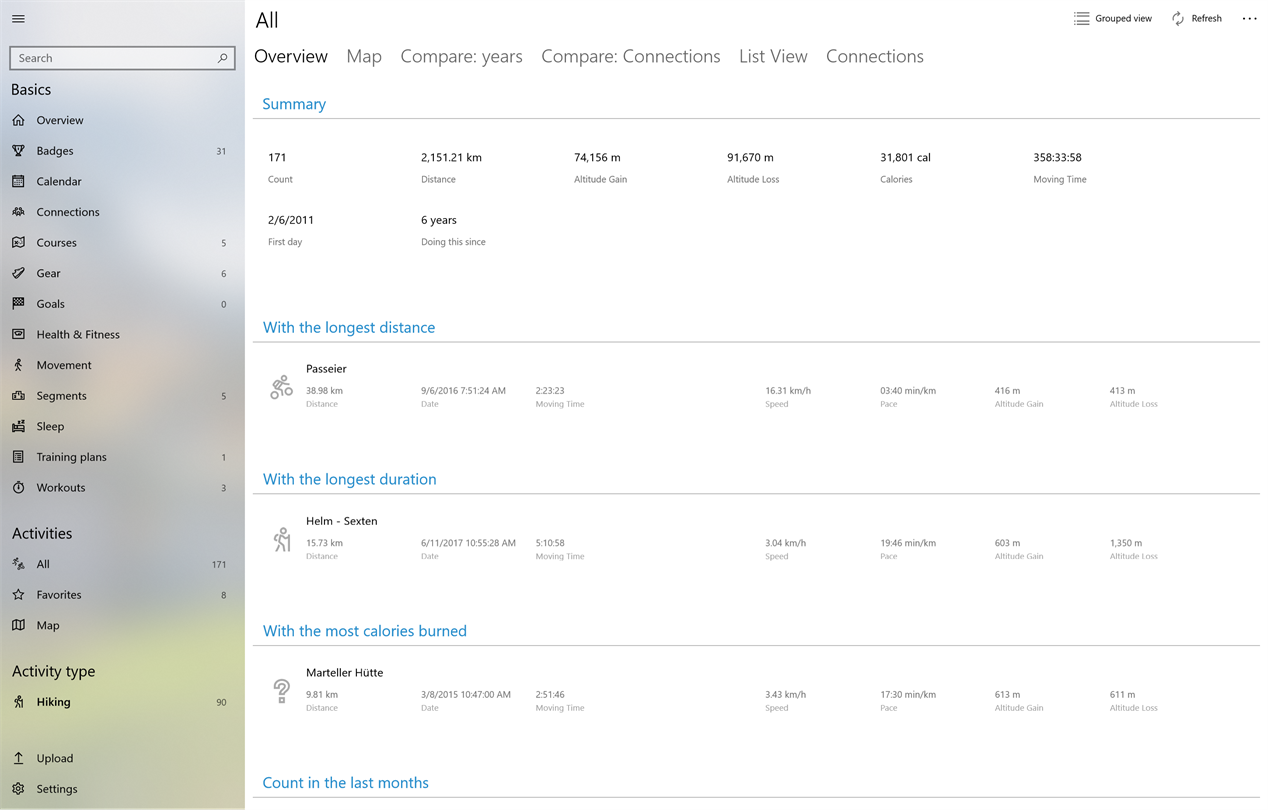Open the Helm - Sexten activity
The height and width of the screenshot is (810, 1268).
(x=341, y=521)
